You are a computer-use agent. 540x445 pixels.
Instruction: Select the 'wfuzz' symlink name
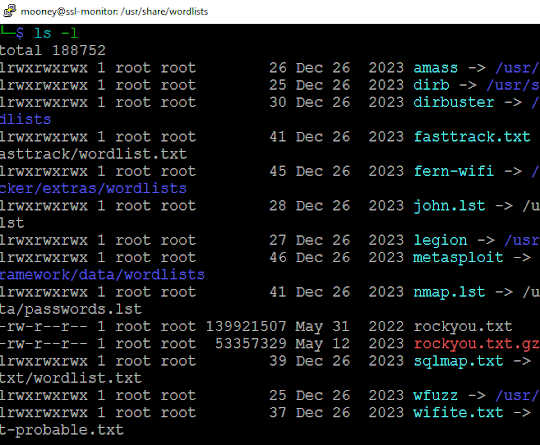coord(436,395)
